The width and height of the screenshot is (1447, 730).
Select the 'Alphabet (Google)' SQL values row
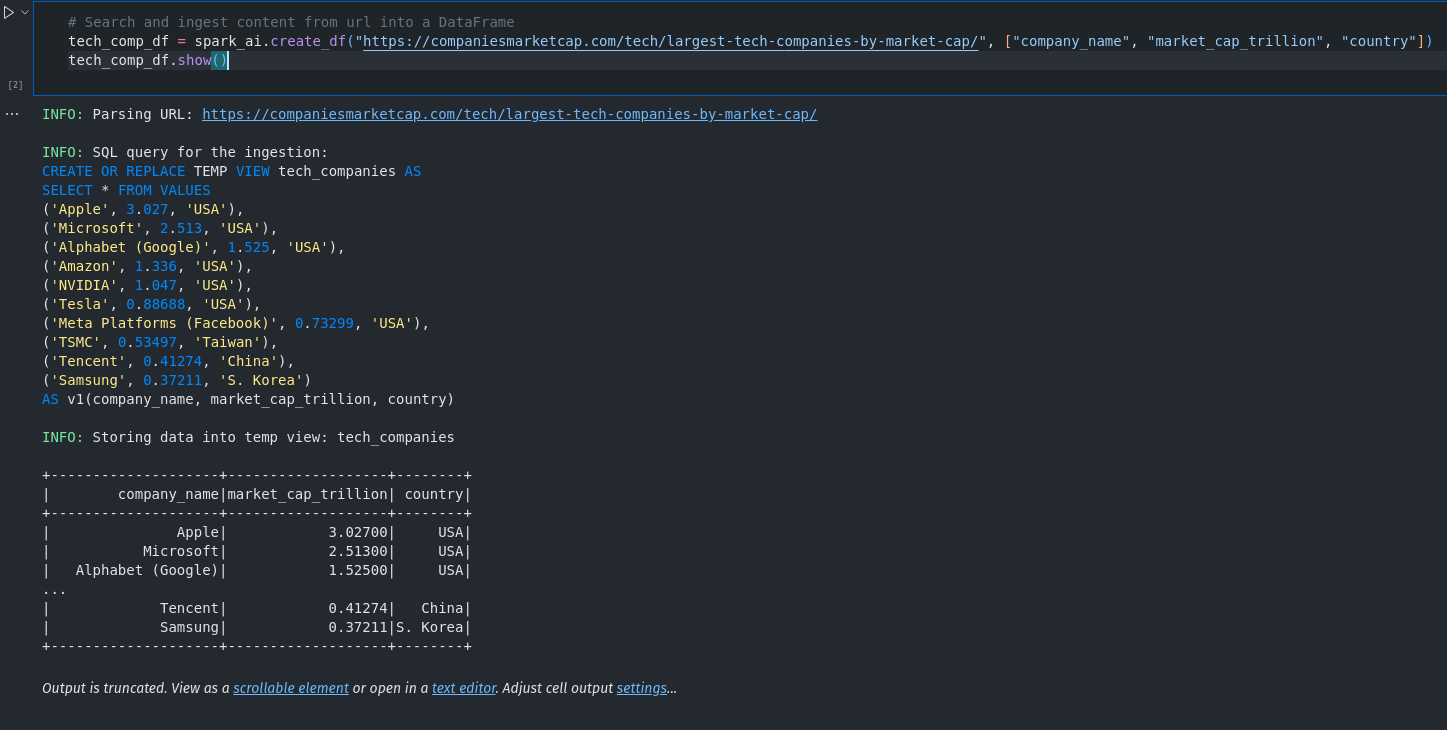(193, 247)
